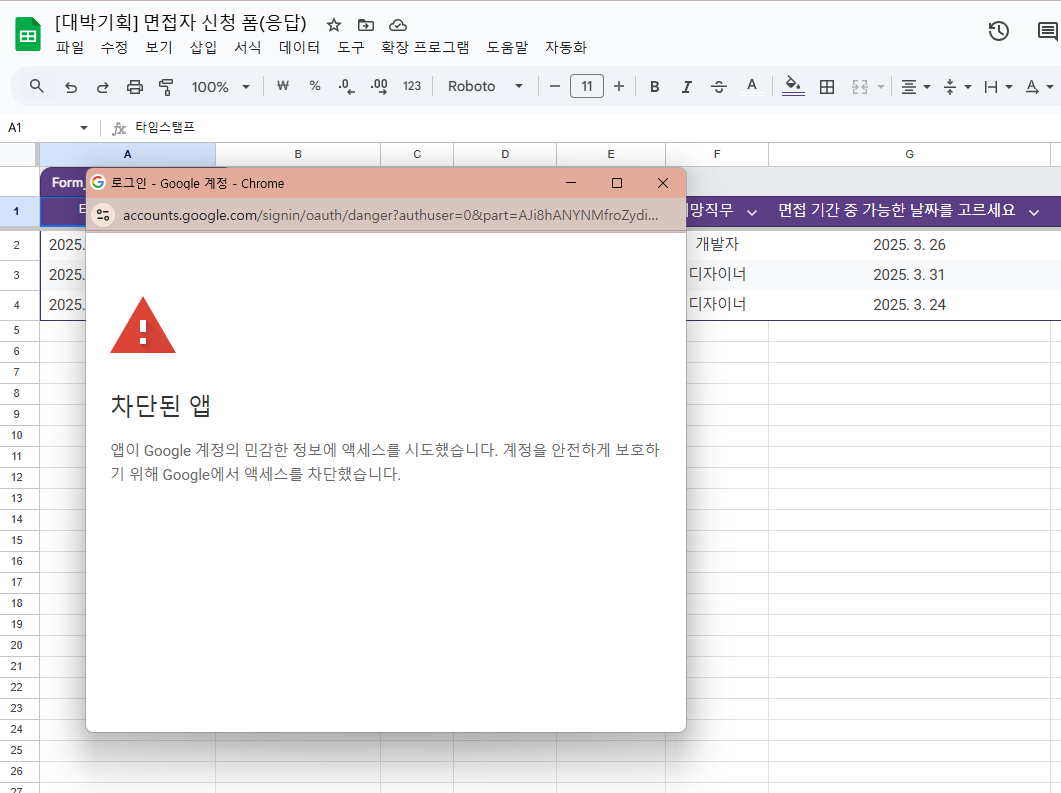Open the 서식 menu
Image resolution: width=1061 pixels, height=793 pixels.
247,47
